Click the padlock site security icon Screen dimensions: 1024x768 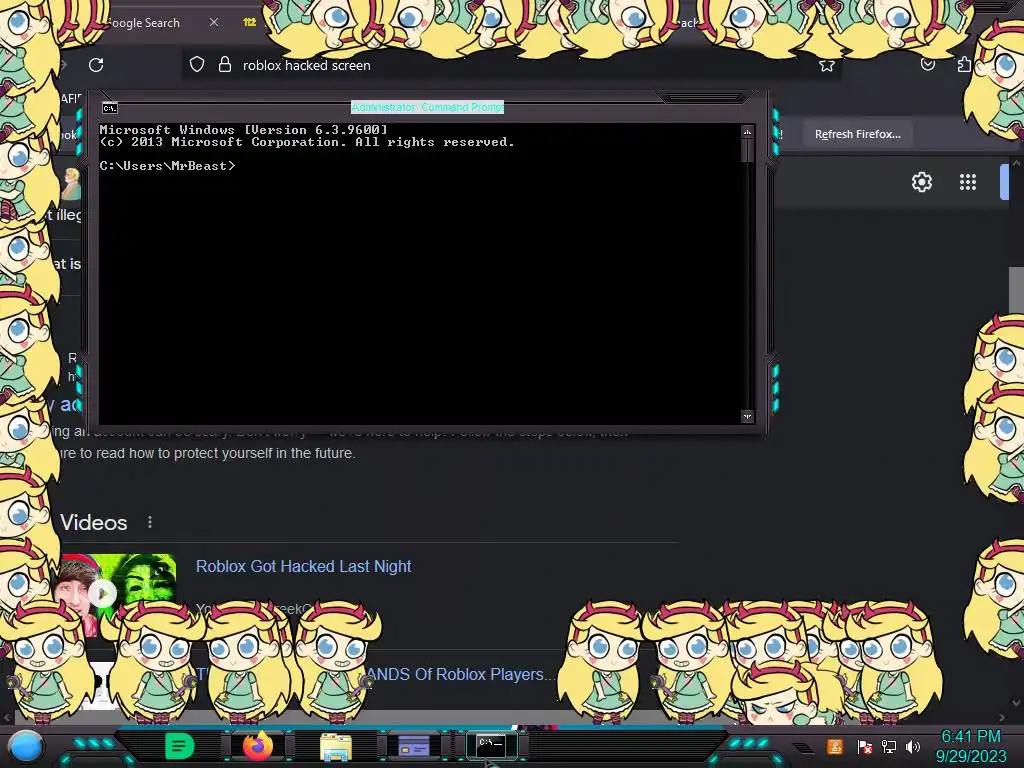225,64
